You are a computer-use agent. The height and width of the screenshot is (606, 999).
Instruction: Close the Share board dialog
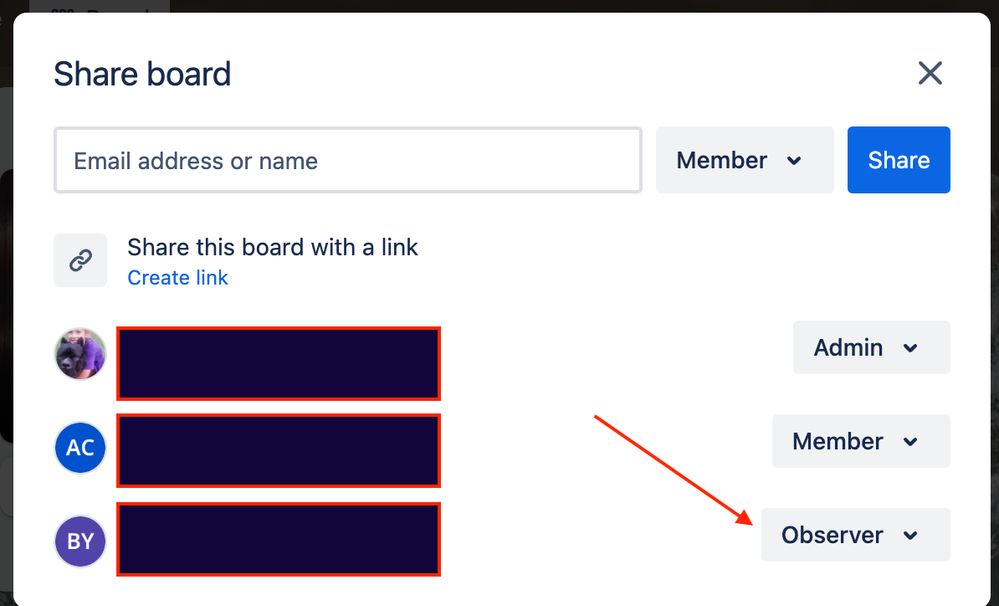point(930,73)
